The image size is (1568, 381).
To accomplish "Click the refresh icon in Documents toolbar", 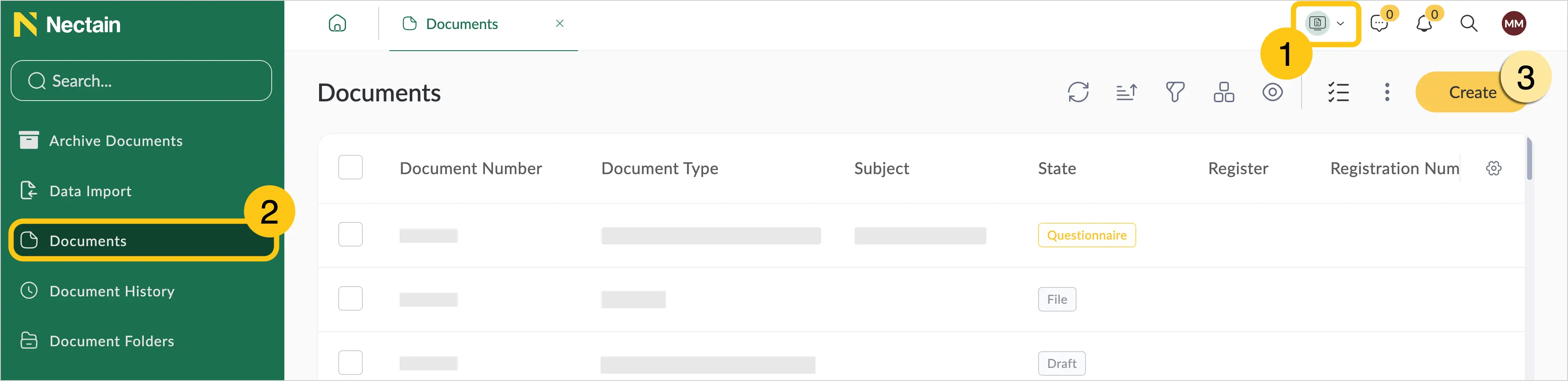I will tap(1078, 92).
